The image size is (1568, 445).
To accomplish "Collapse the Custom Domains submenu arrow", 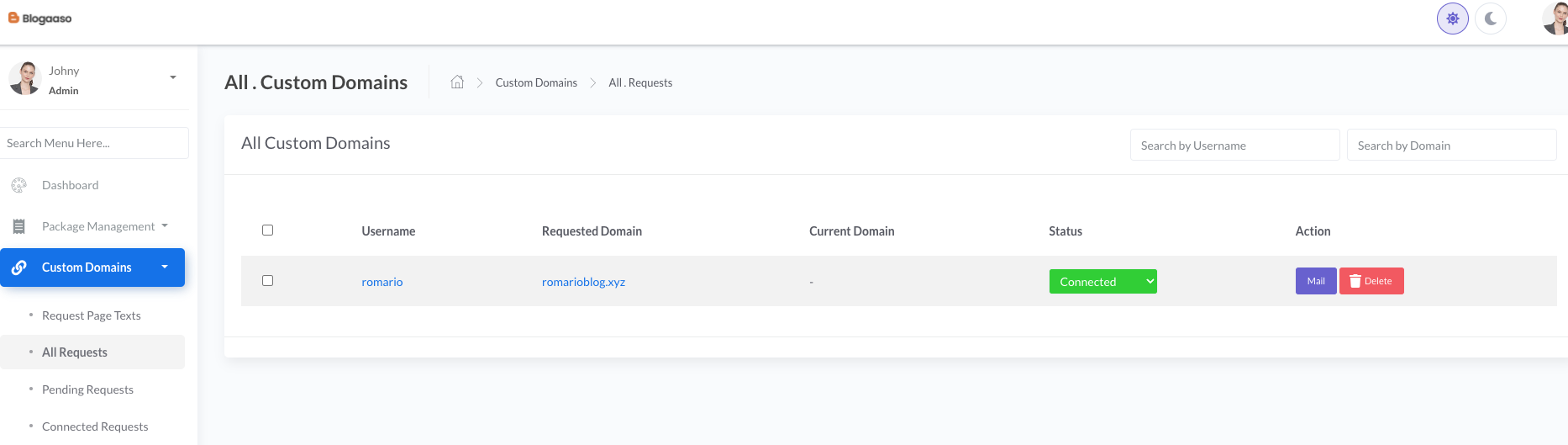I will pyautogui.click(x=165, y=267).
